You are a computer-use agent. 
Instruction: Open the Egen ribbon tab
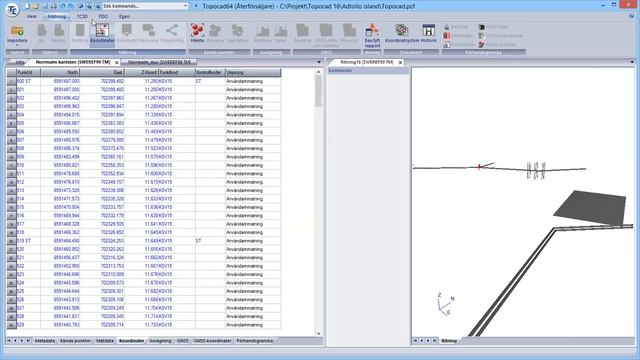124,16
